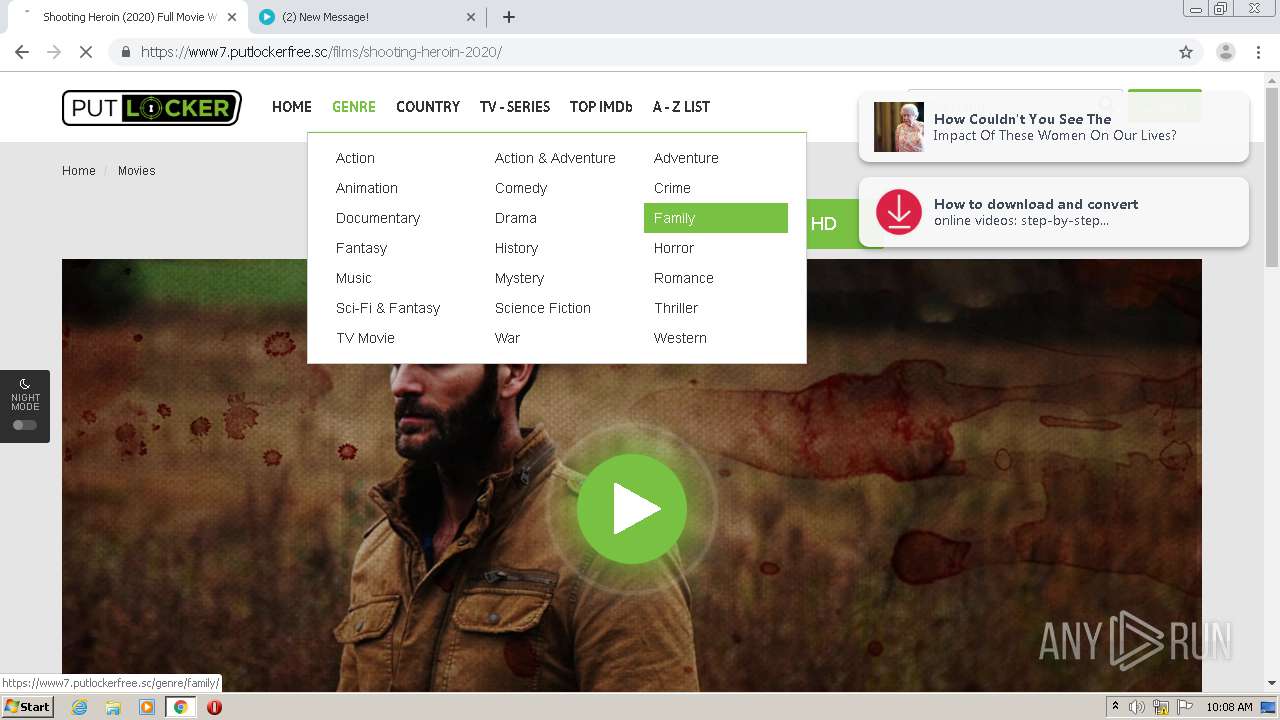Click the Action Center flag icon
The width and height of the screenshot is (1280, 720).
1185,707
